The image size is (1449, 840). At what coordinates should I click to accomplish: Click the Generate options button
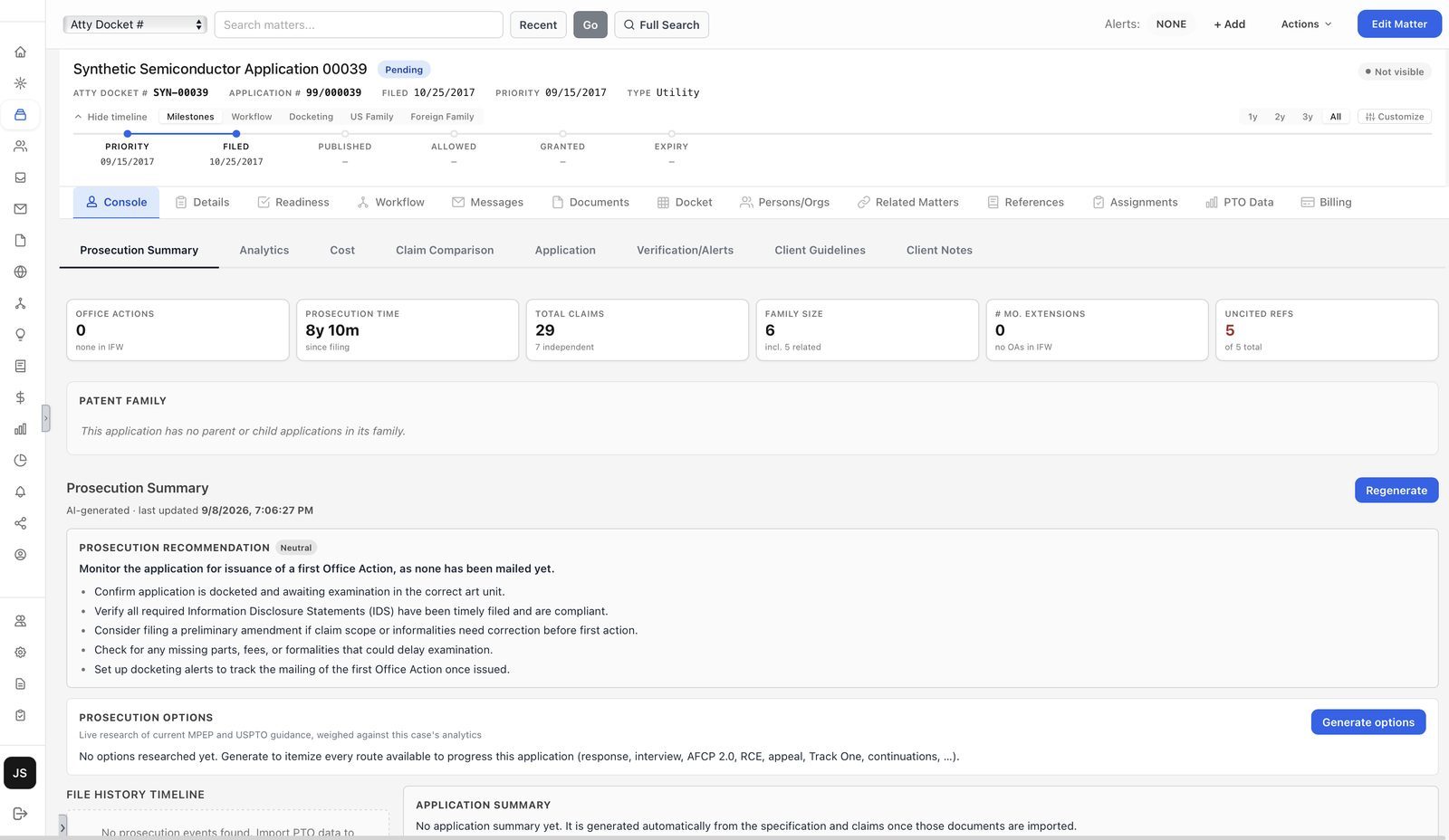[1367, 721]
